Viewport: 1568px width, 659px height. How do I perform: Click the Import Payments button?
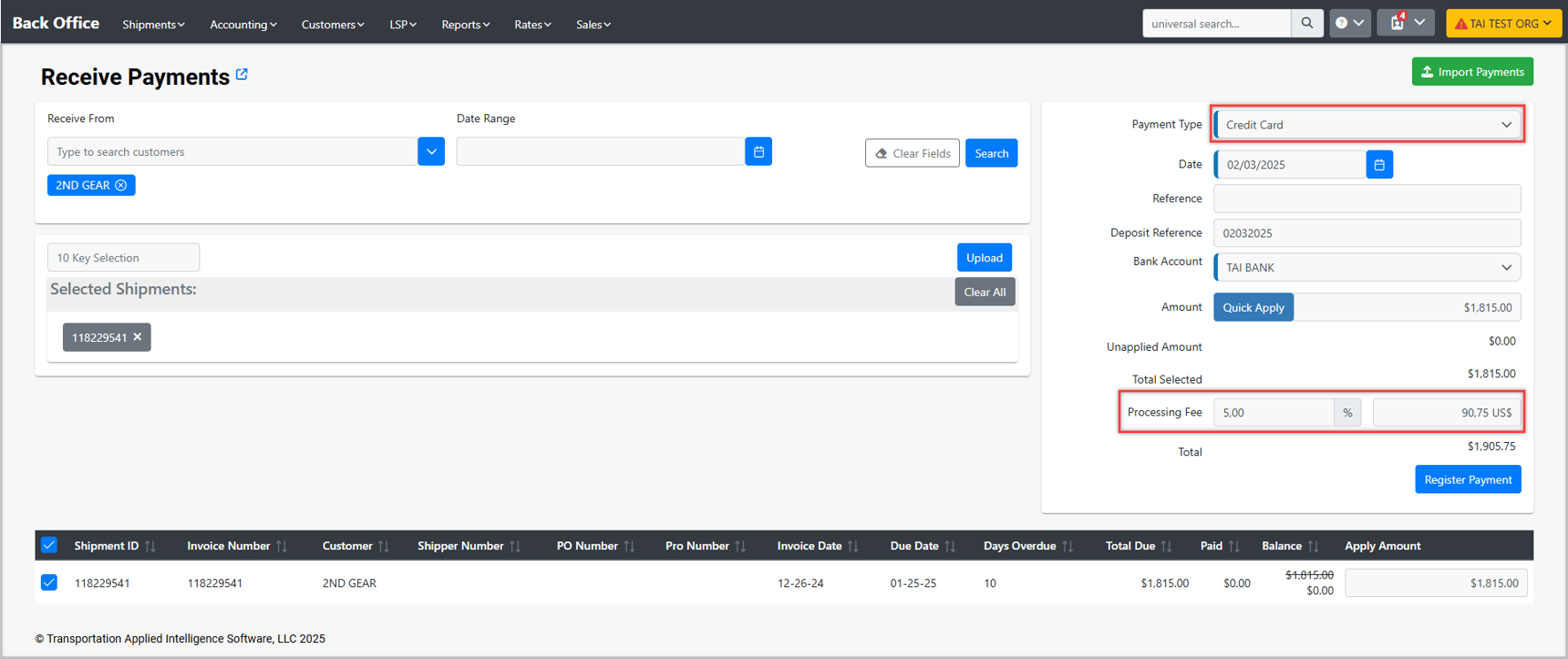[x=1471, y=72]
